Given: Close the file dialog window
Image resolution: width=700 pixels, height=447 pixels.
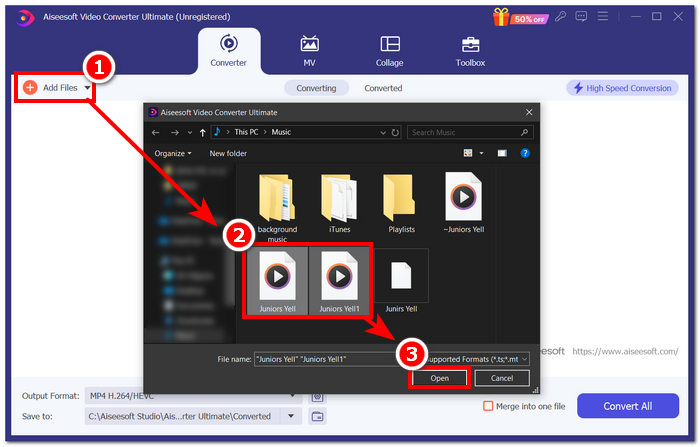Looking at the screenshot, I should pyautogui.click(x=529, y=112).
